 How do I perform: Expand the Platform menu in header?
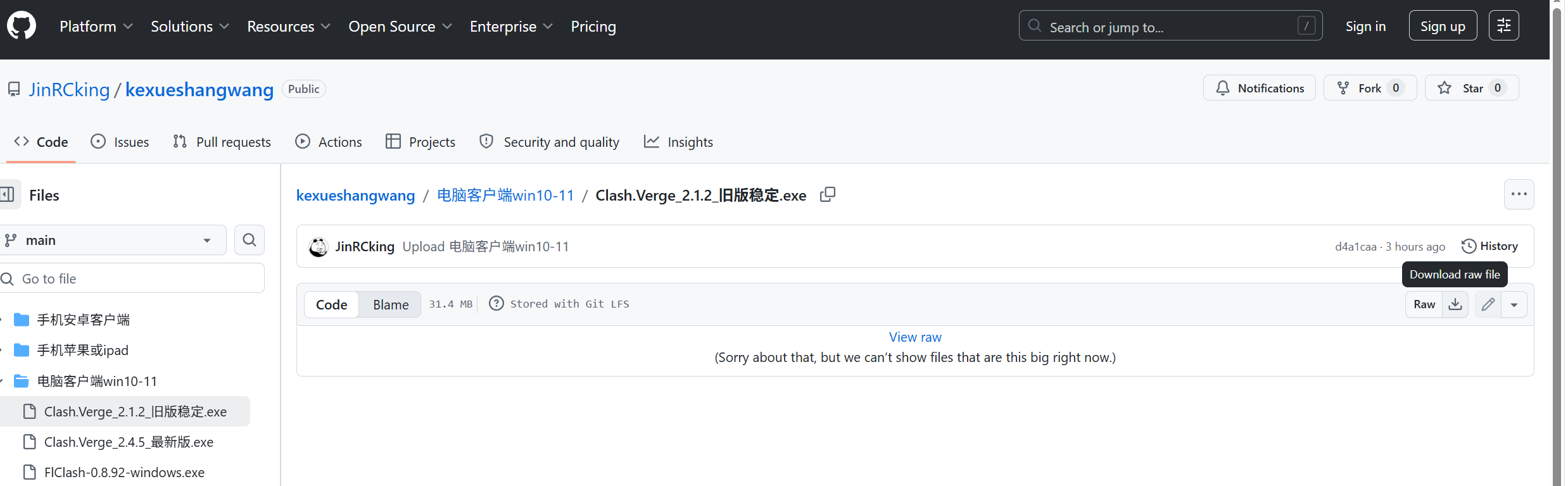click(x=96, y=26)
